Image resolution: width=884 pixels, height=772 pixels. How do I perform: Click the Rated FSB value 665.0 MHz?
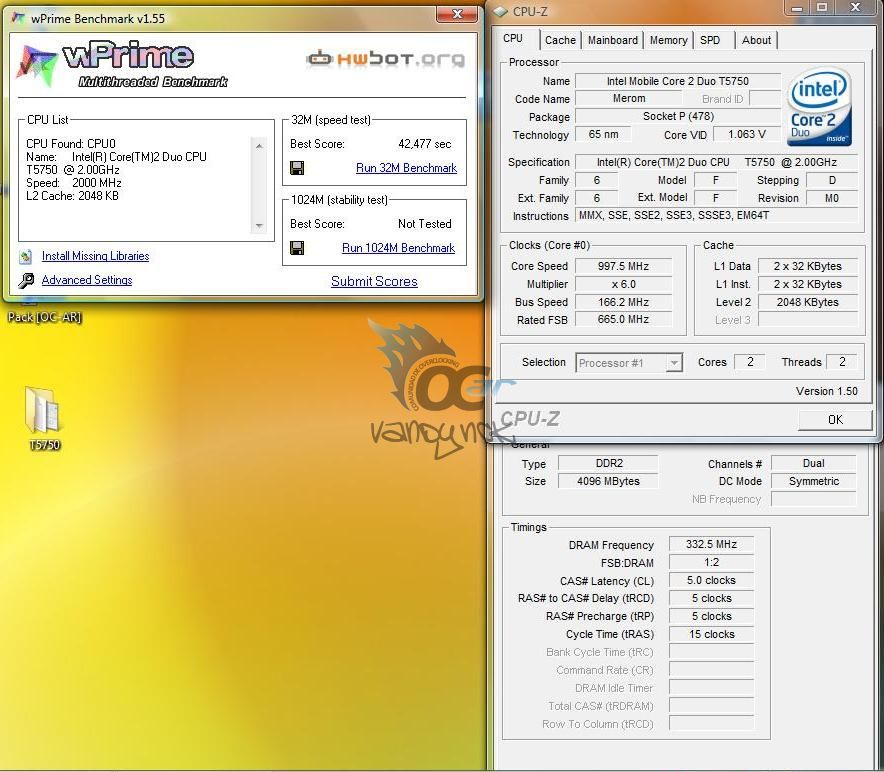point(623,320)
